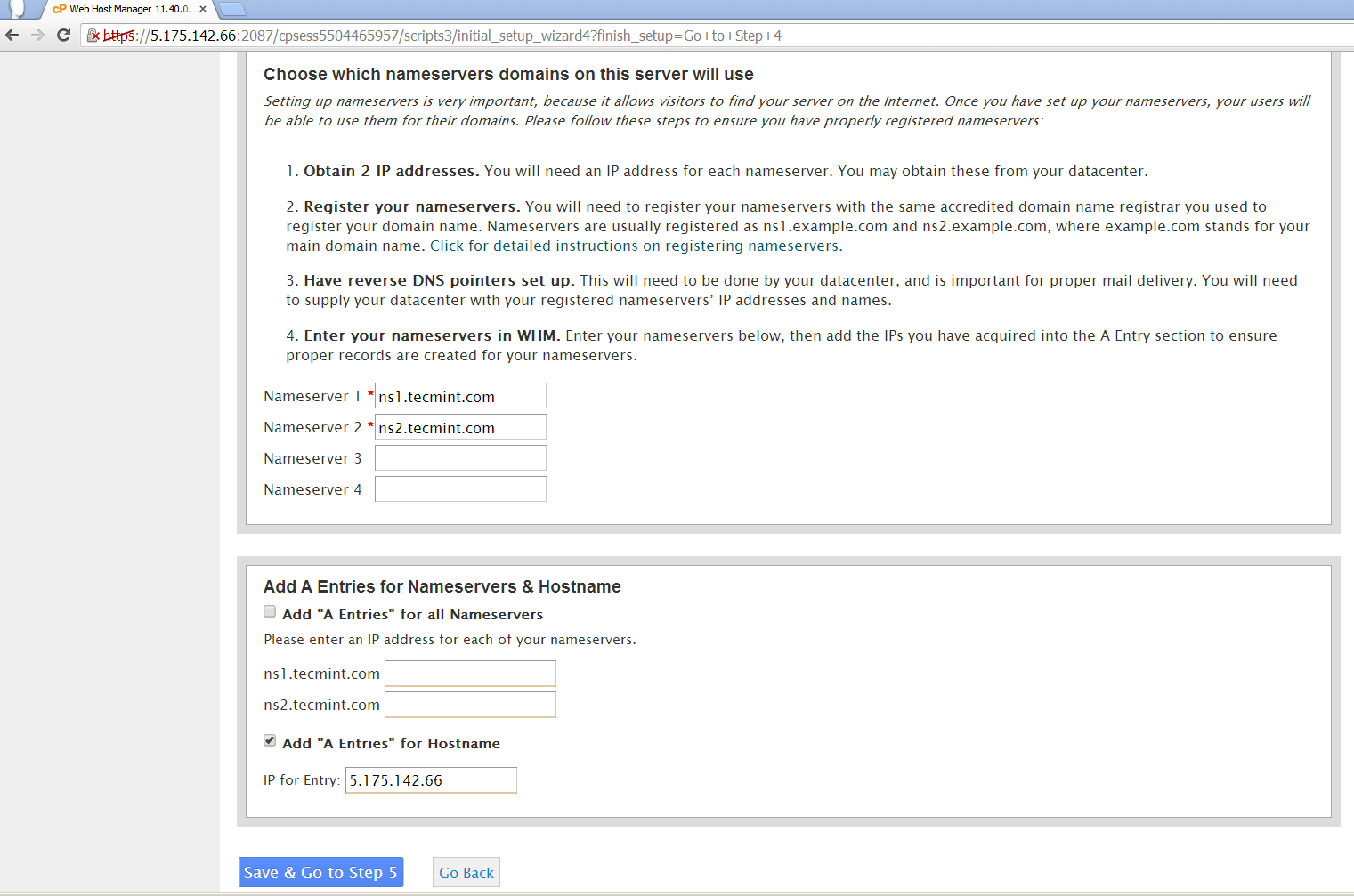Enable 'Add A Entries for all Nameservers'
This screenshot has height=896, width=1354.
270,611
